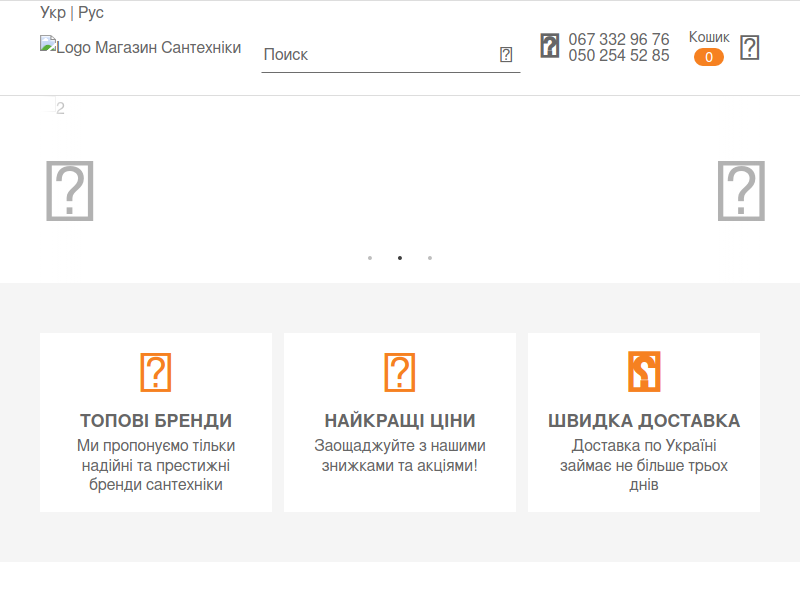Click the Топові бренди icon
This screenshot has height=600, width=800.
tap(156, 372)
